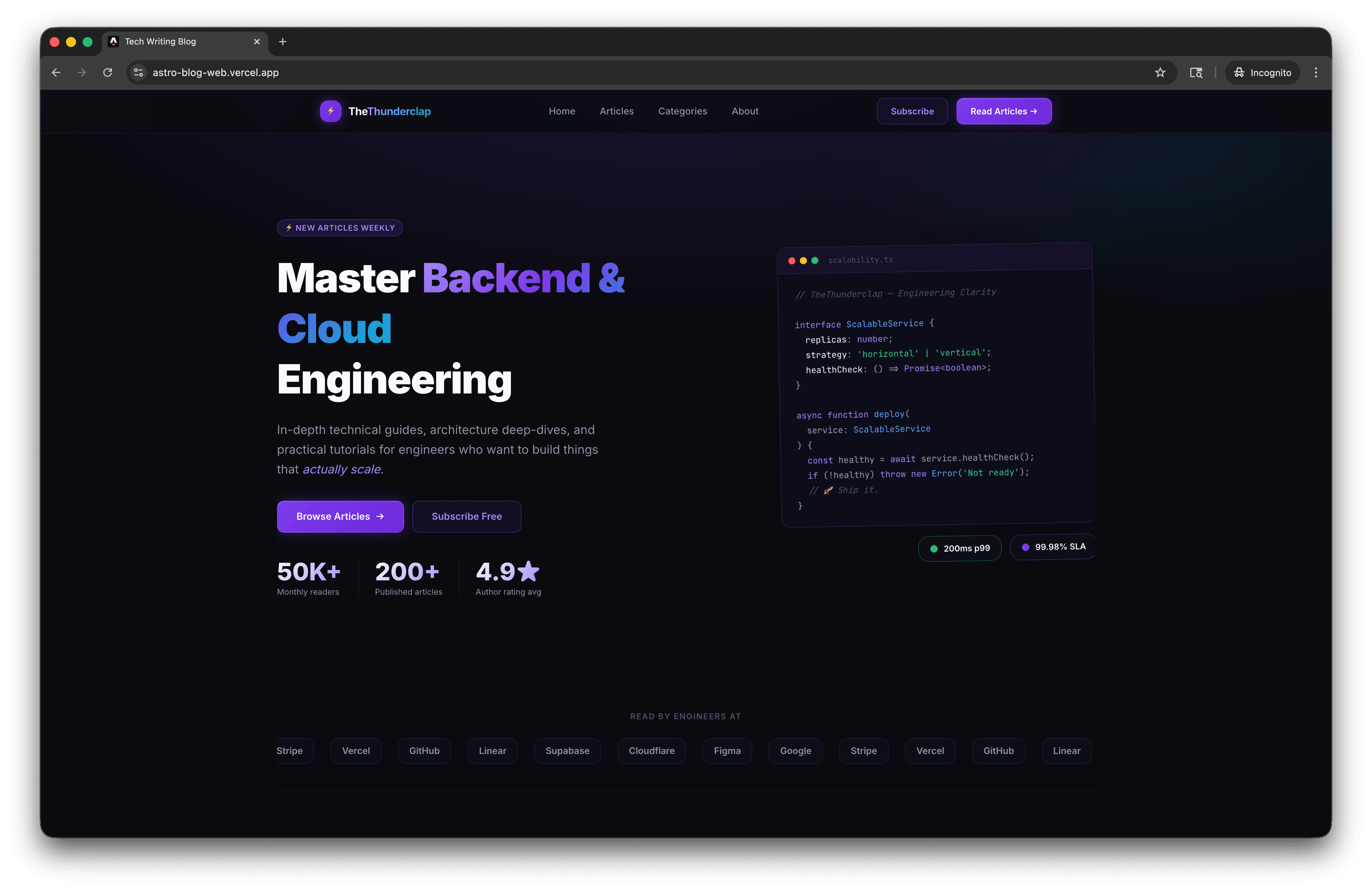Open site permissions via the address bar icon
This screenshot has width=1372, height=891.
[x=138, y=72]
